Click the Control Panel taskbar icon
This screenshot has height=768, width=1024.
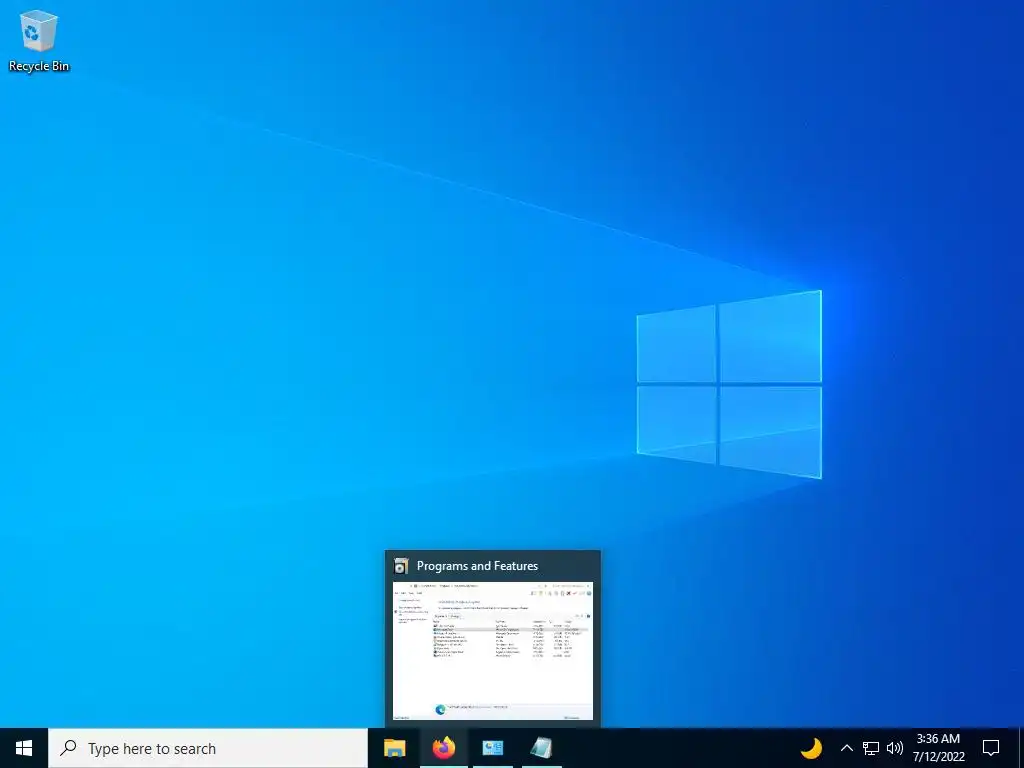pyautogui.click(x=493, y=748)
